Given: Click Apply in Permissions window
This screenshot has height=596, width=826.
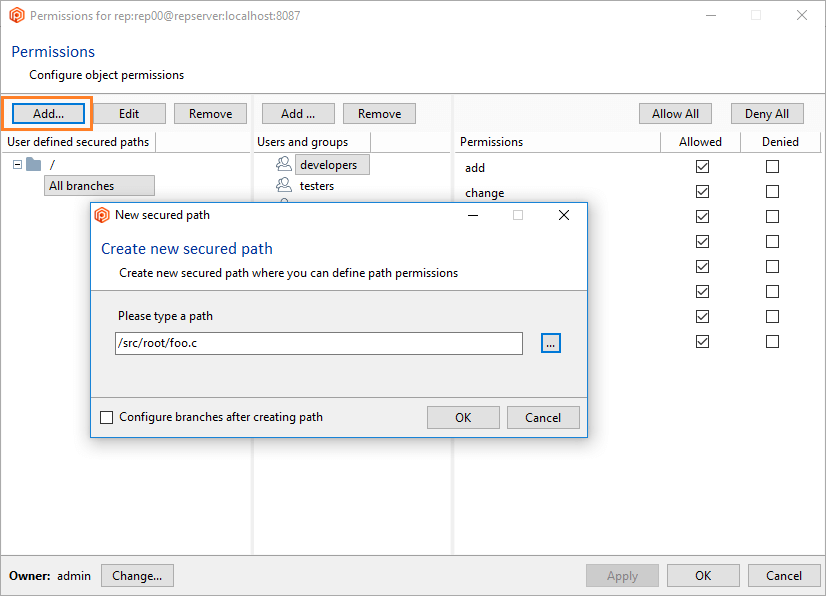Looking at the screenshot, I should 622,575.
